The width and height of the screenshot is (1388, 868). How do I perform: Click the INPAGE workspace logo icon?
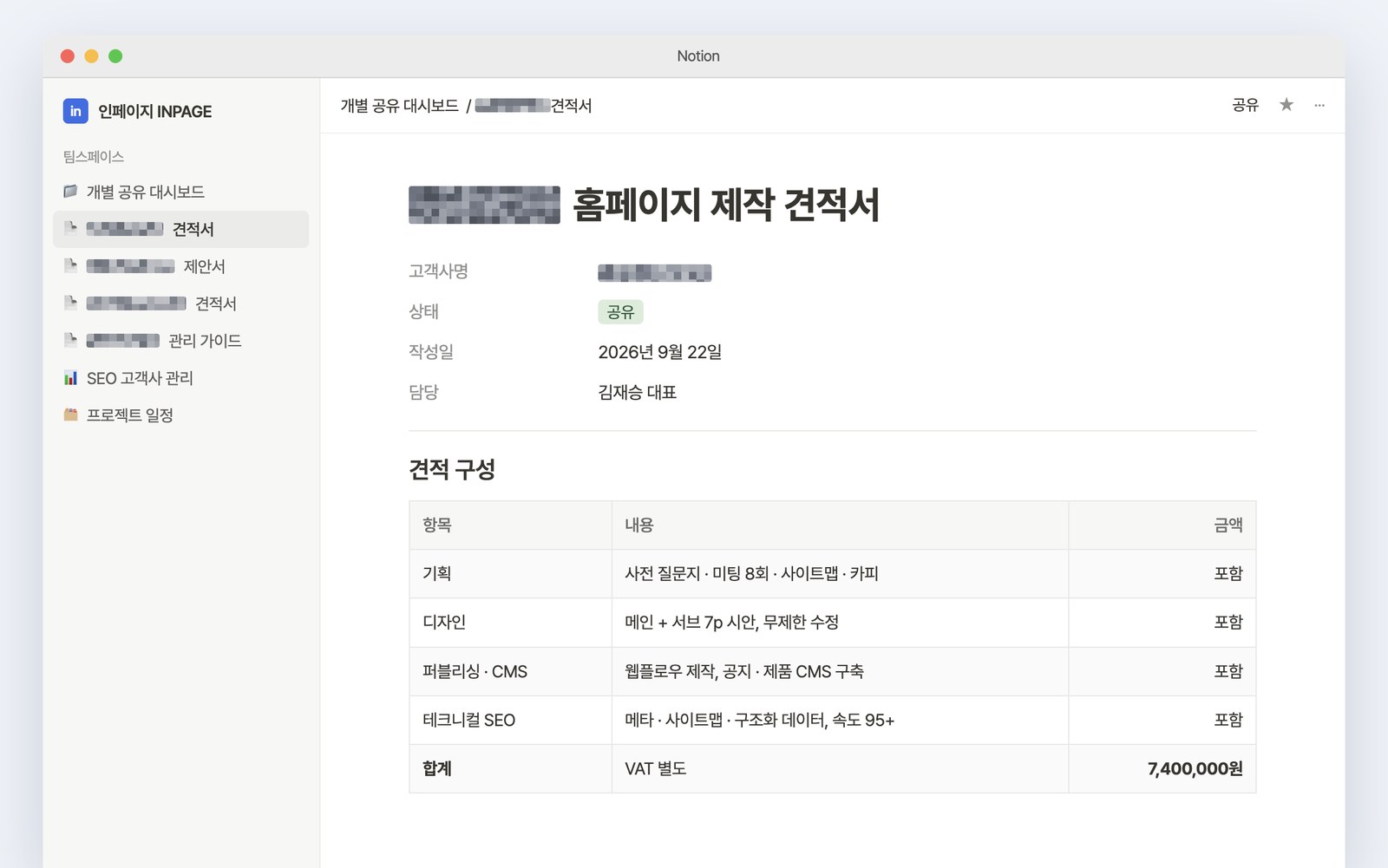[75, 111]
